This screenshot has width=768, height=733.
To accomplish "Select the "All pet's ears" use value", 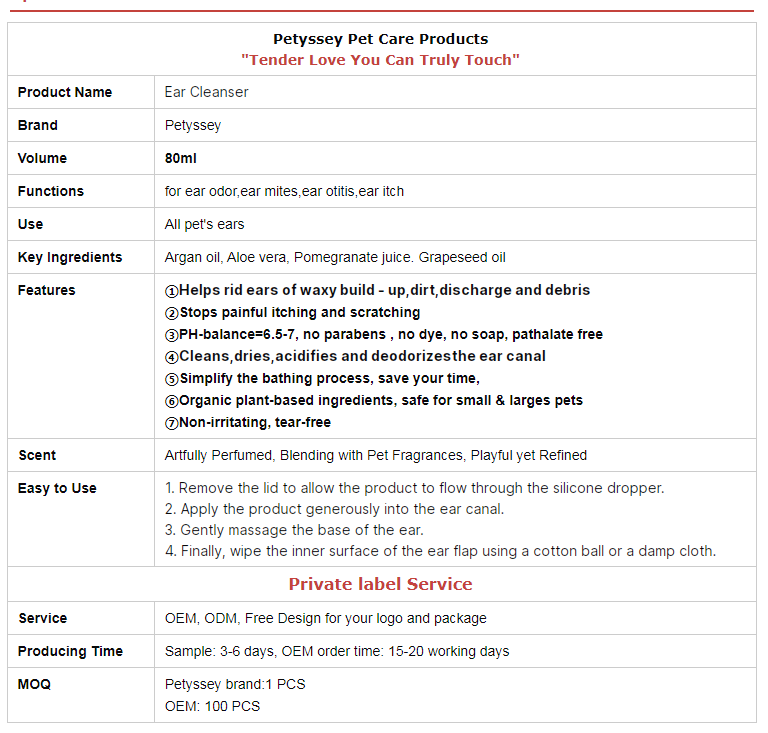I will [x=204, y=224].
